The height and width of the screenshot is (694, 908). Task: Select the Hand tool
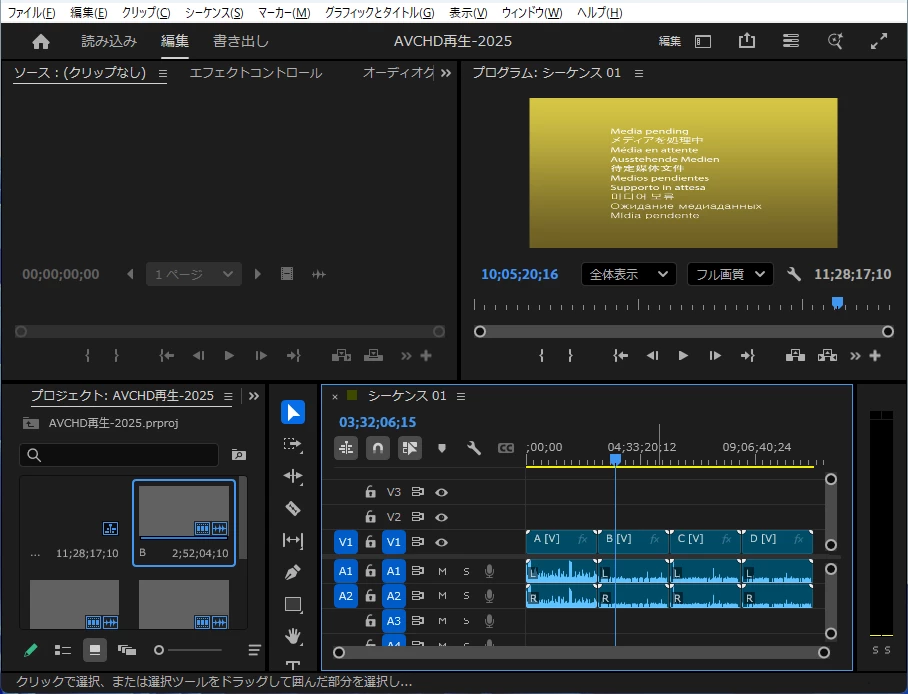[x=293, y=637]
